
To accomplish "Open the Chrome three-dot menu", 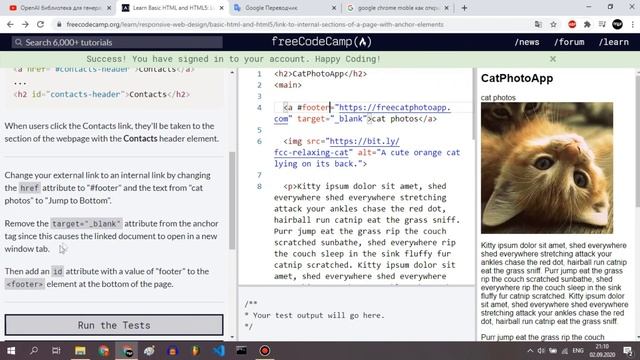I will (x=633, y=24).
